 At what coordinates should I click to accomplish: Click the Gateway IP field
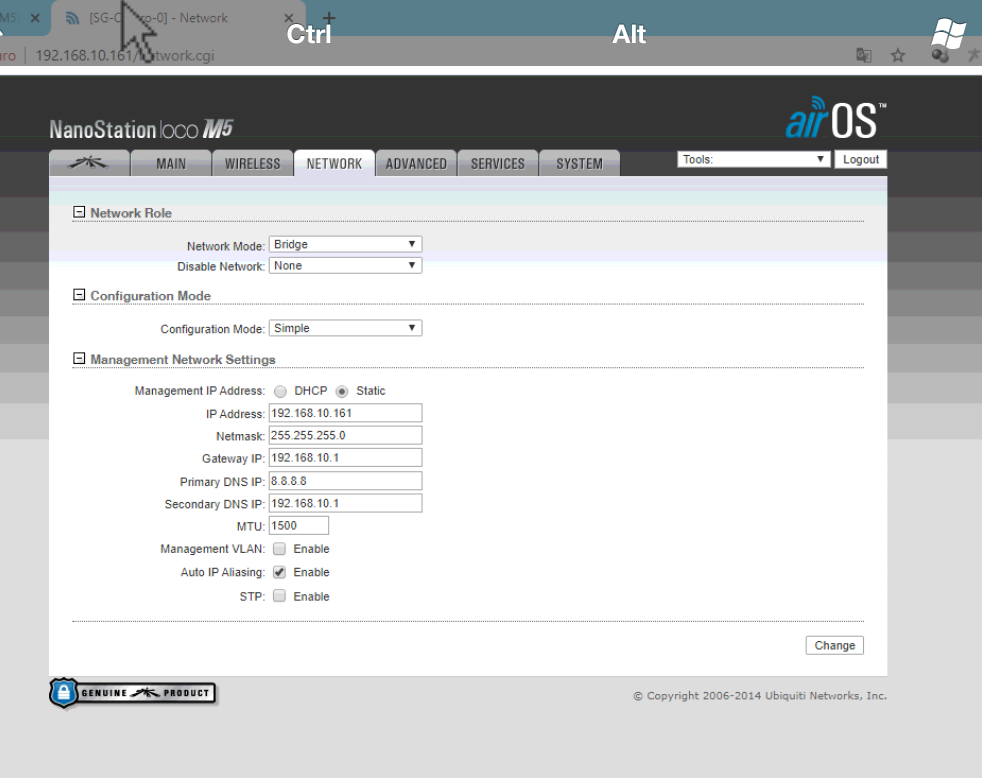click(x=345, y=458)
